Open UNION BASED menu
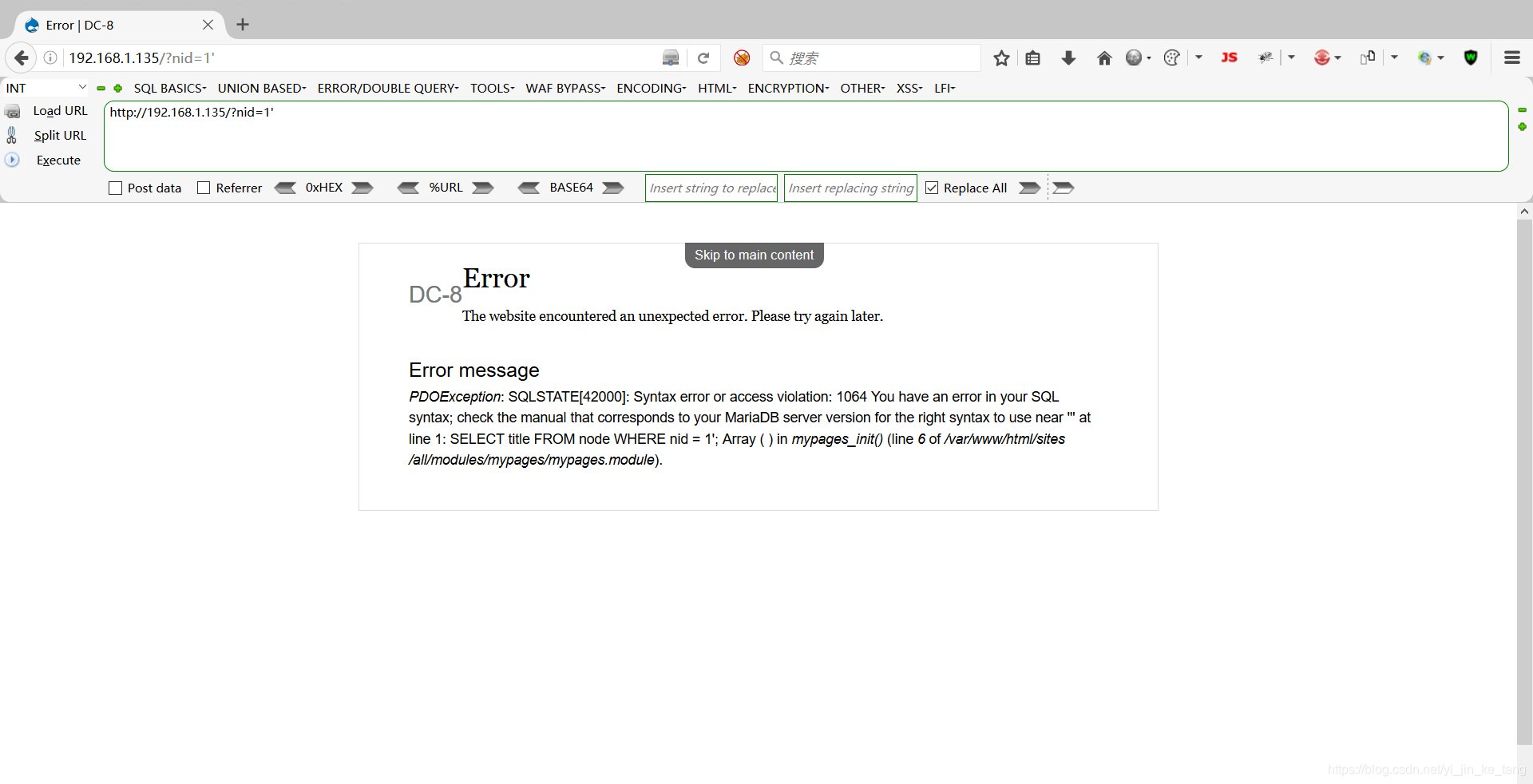 tap(262, 88)
